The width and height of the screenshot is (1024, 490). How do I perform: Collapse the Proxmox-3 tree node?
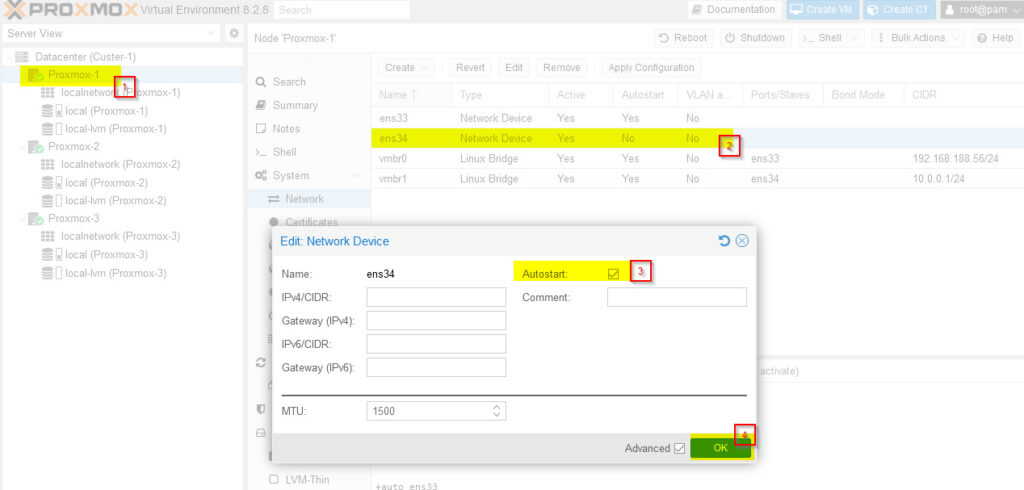[x=22, y=219]
